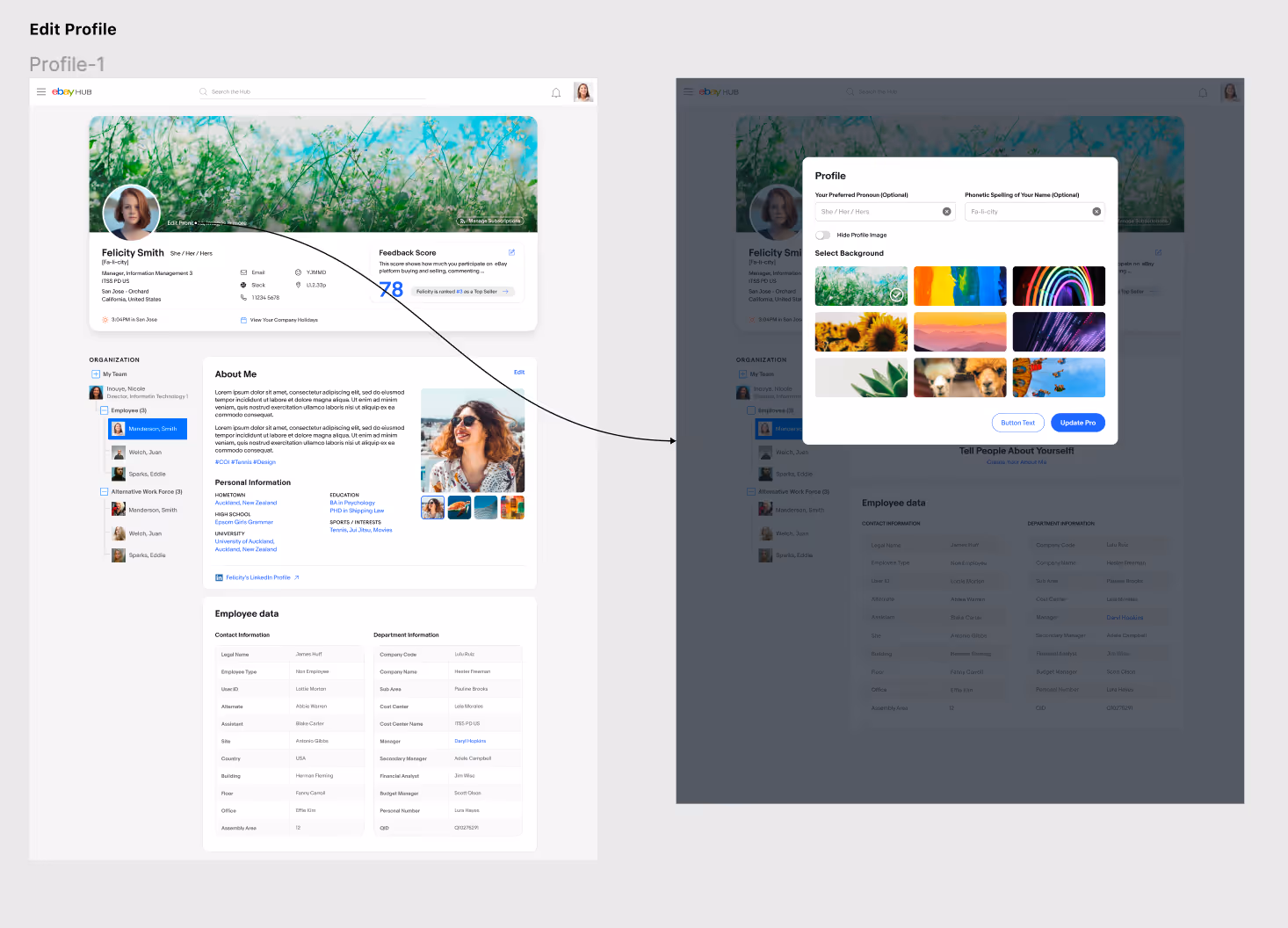Viewport: 1288px width, 928px height.
Task: Click the sea turtle photo thumbnail
Action: [459, 508]
